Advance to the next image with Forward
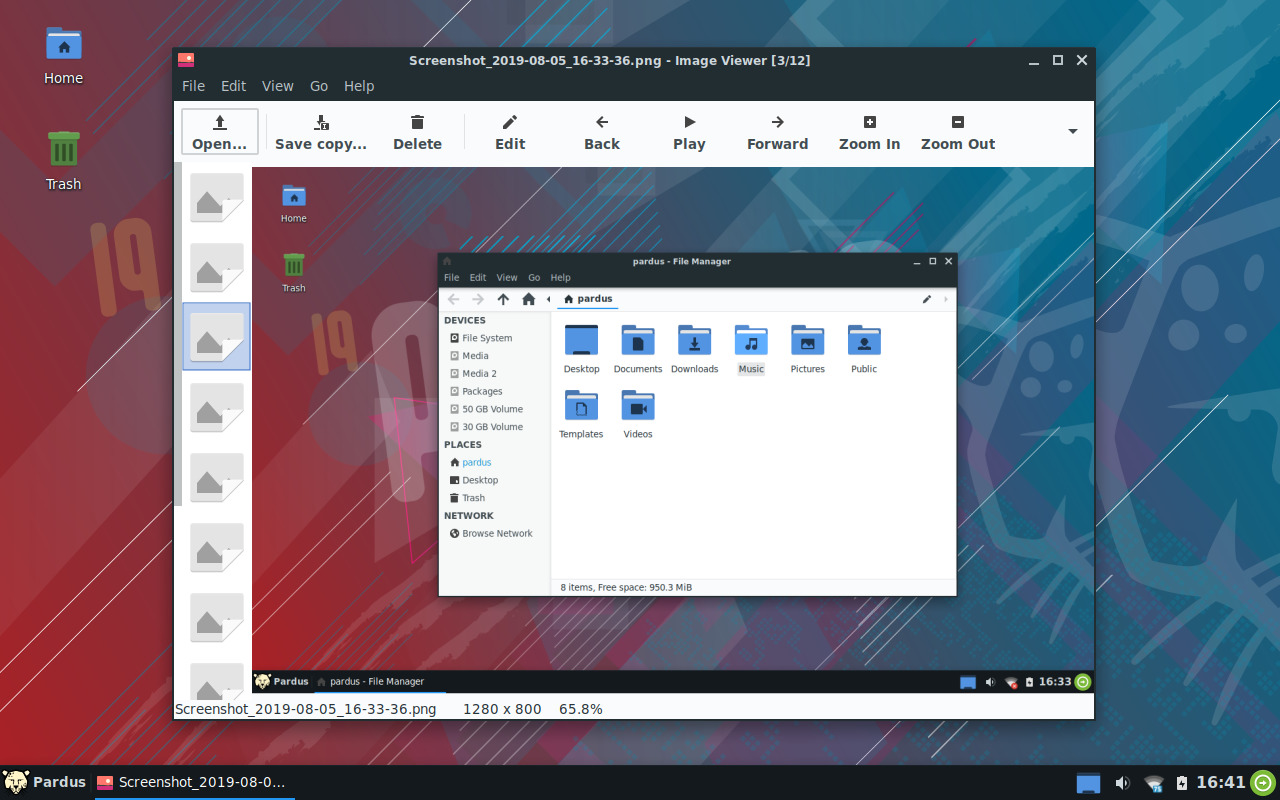 coord(777,132)
